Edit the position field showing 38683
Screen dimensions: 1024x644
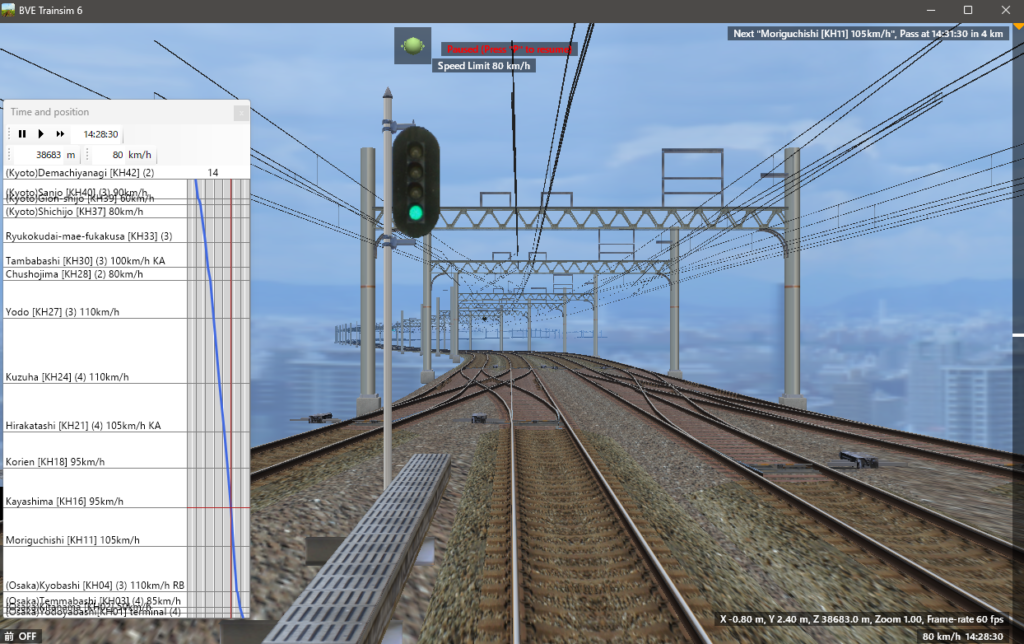click(49, 155)
